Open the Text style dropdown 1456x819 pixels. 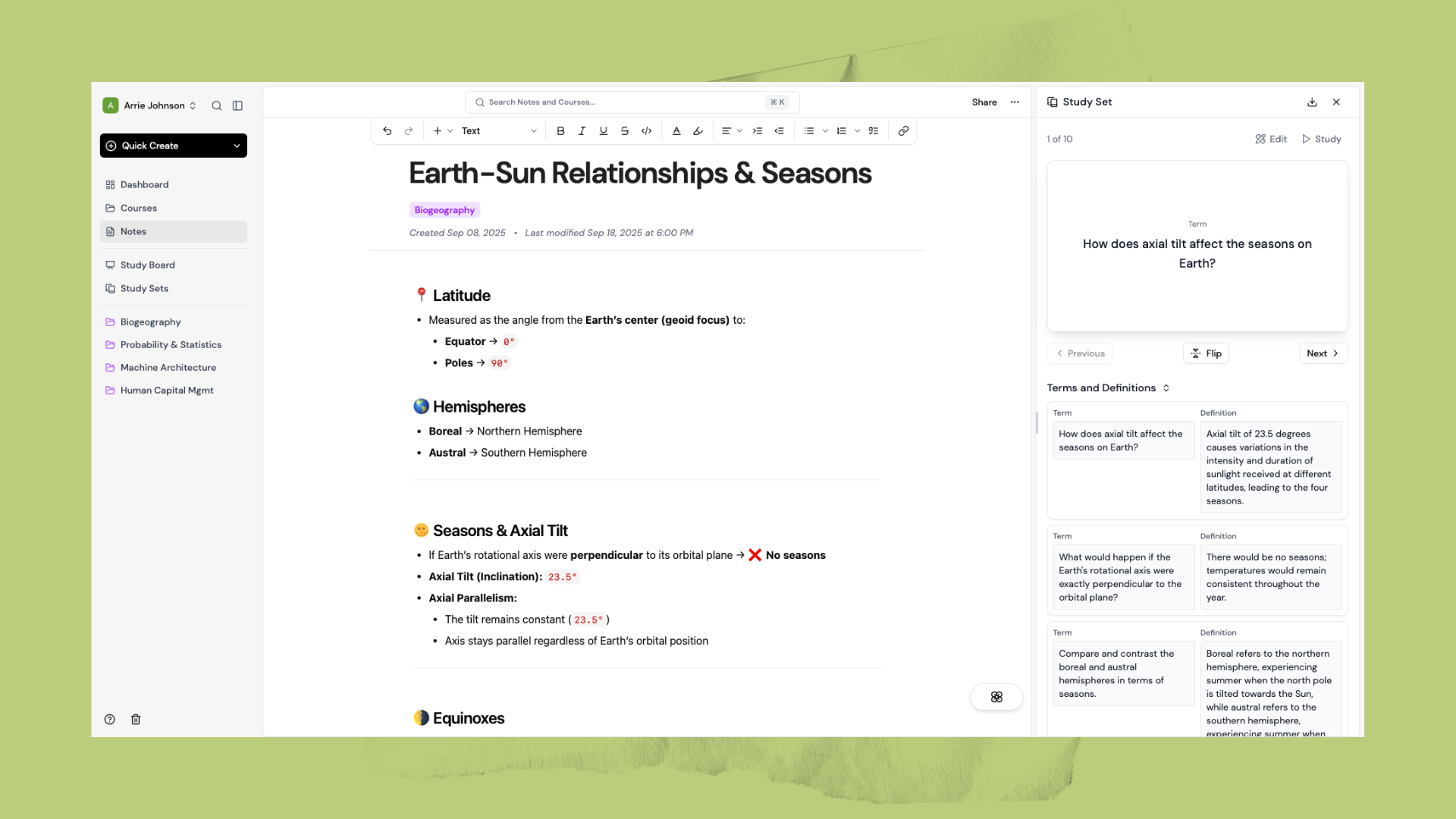485,130
